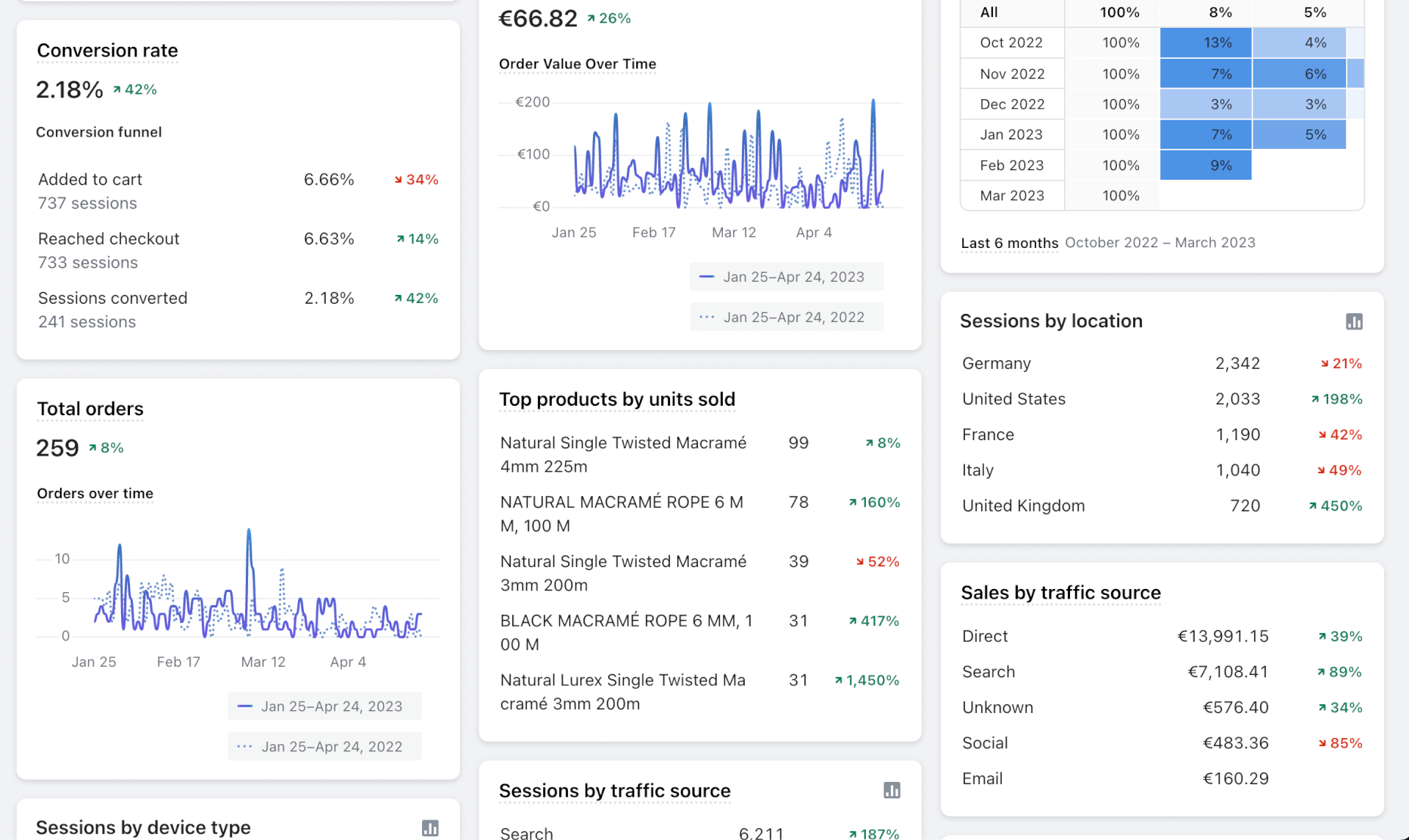
Task: Click the Sessions by device type heading
Action: click(143, 828)
